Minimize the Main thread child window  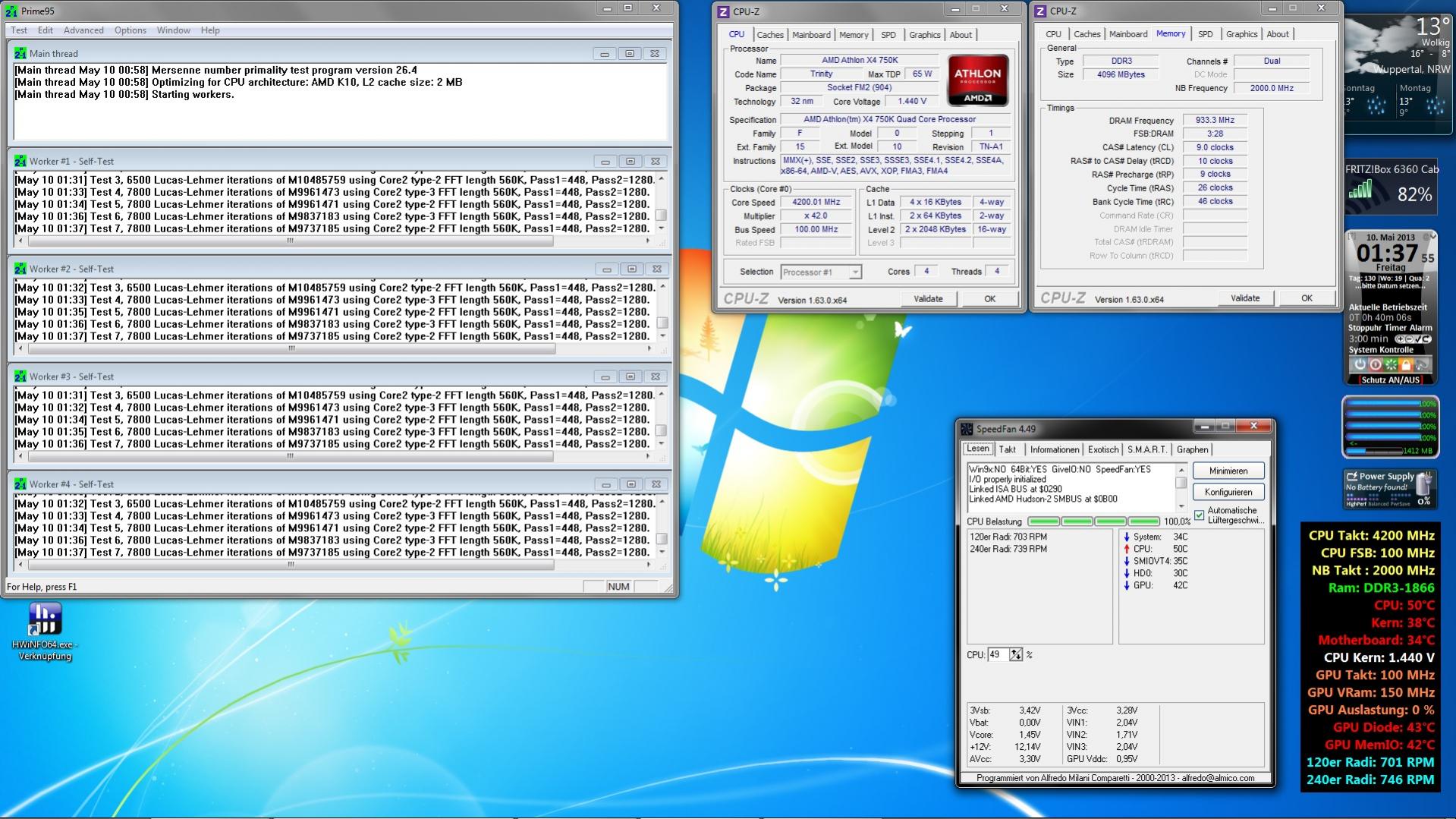(x=605, y=54)
